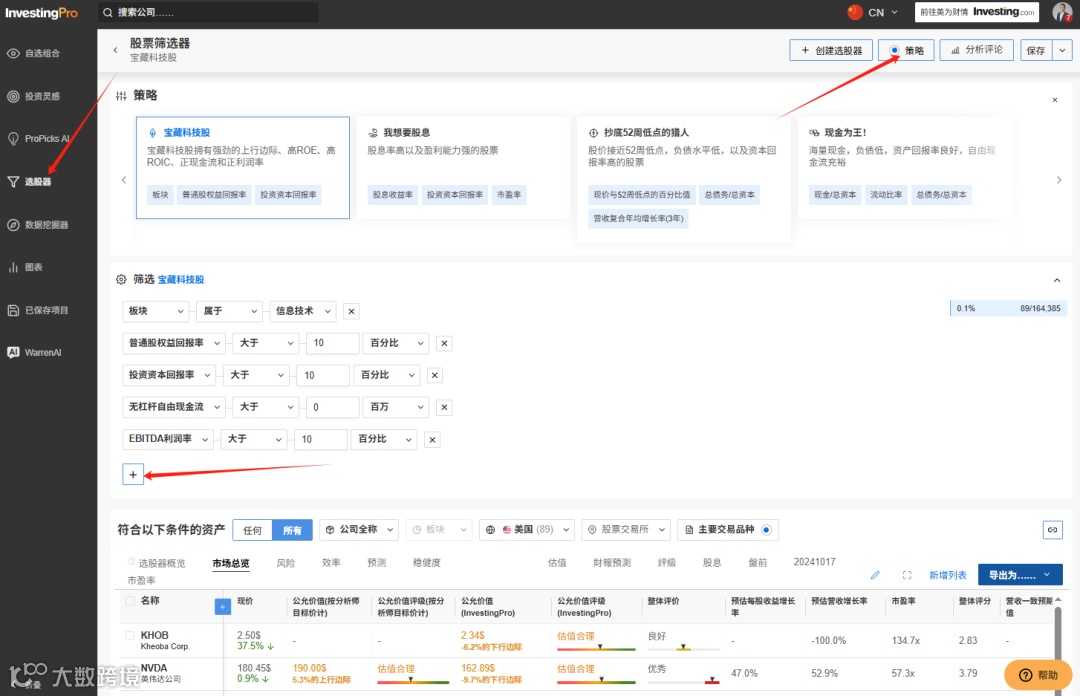Switch to the 效率 tab
The height and width of the screenshot is (696, 1080).
[x=331, y=563]
